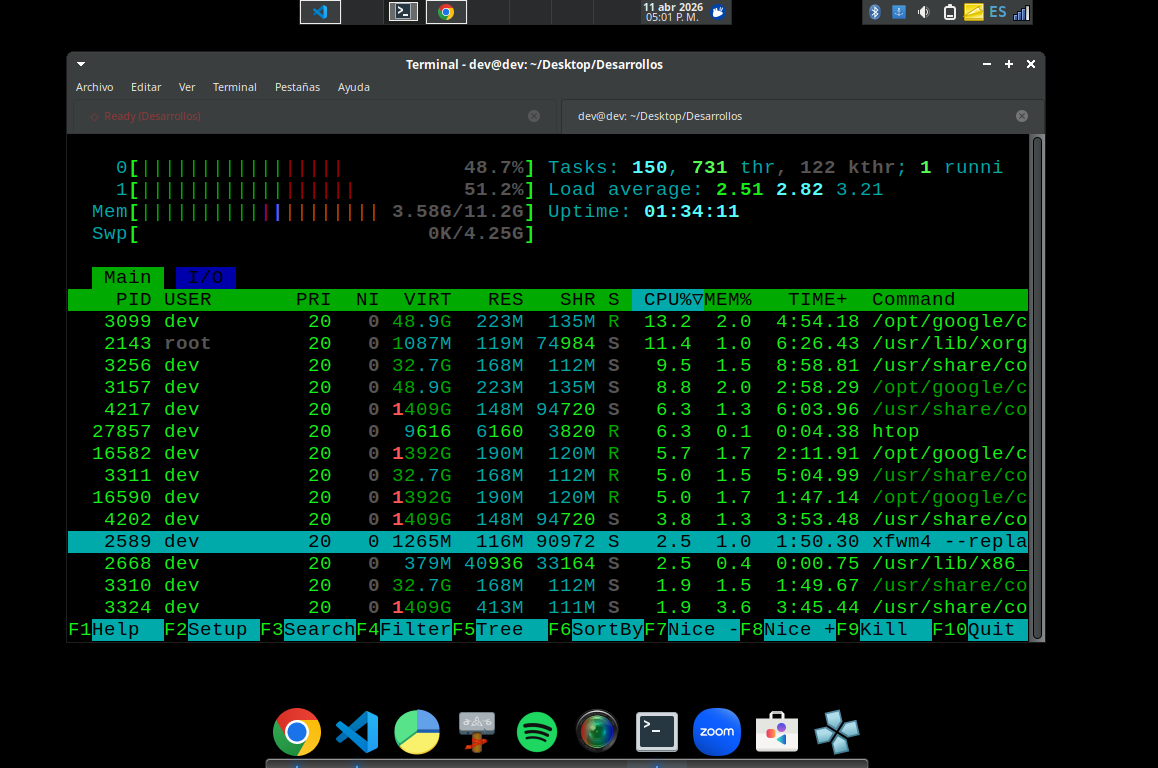
Task: Sort by the CPU% column header
Action: tap(668, 300)
